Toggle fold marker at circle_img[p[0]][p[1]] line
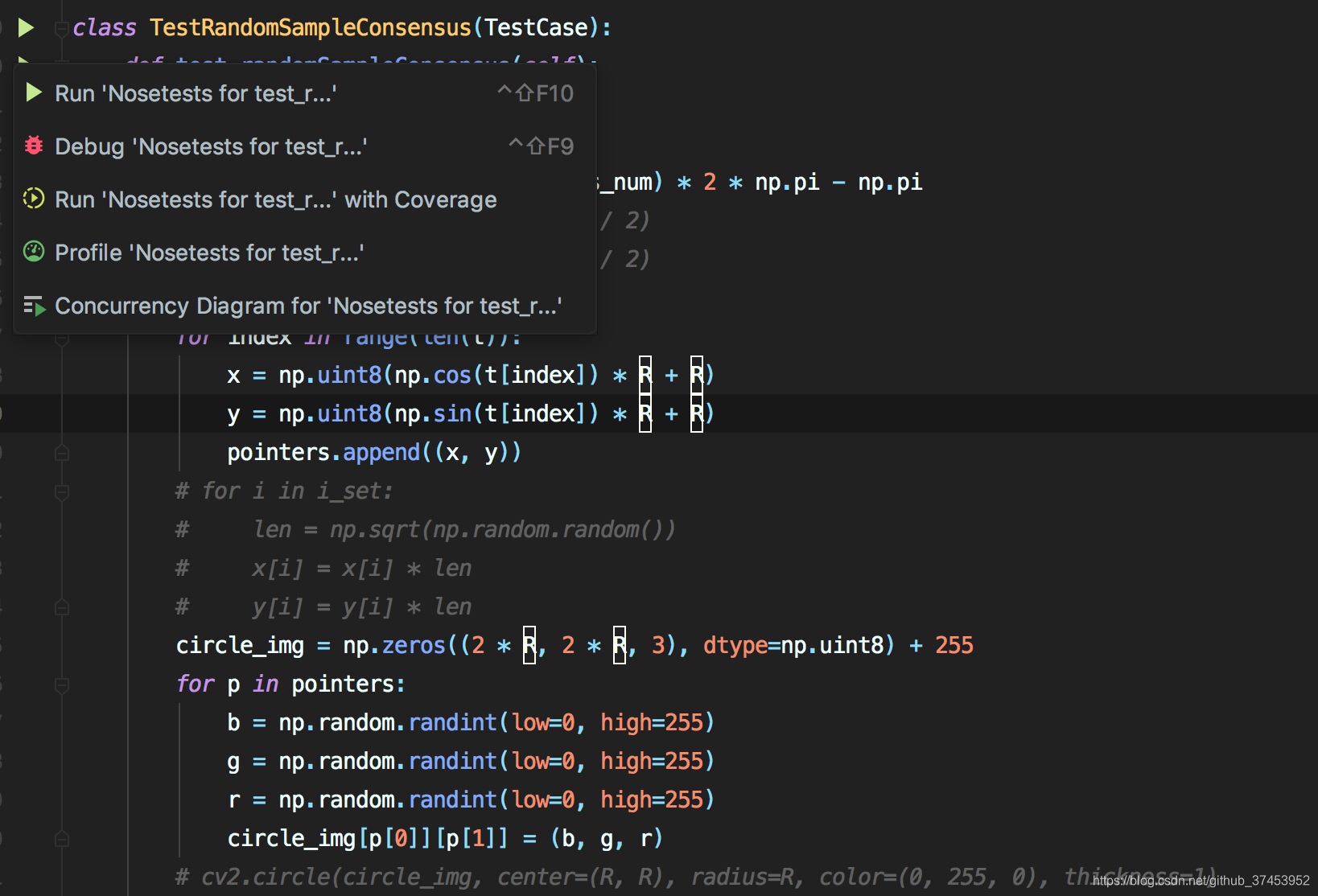The height and width of the screenshot is (896, 1318). coord(61,839)
